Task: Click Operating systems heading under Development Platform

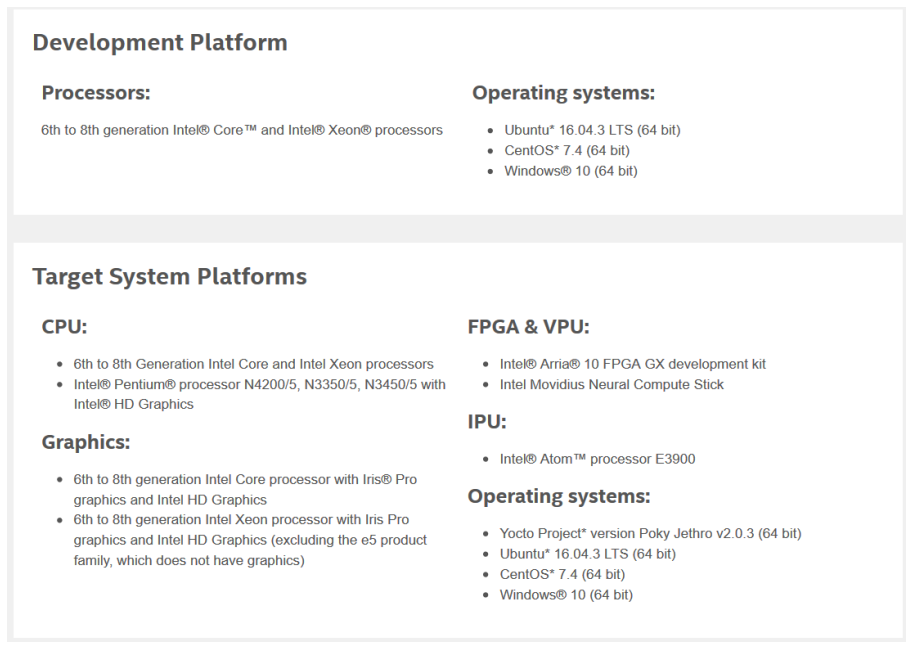Action: [x=563, y=93]
